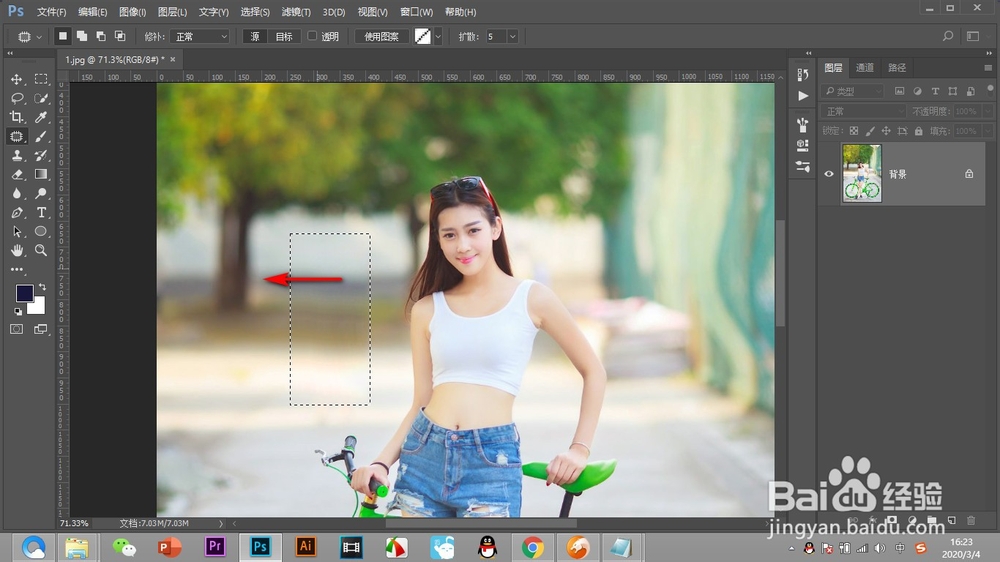Select the Blur tool
1000x562 pixels.
pyautogui.click(x=17, y=193)
